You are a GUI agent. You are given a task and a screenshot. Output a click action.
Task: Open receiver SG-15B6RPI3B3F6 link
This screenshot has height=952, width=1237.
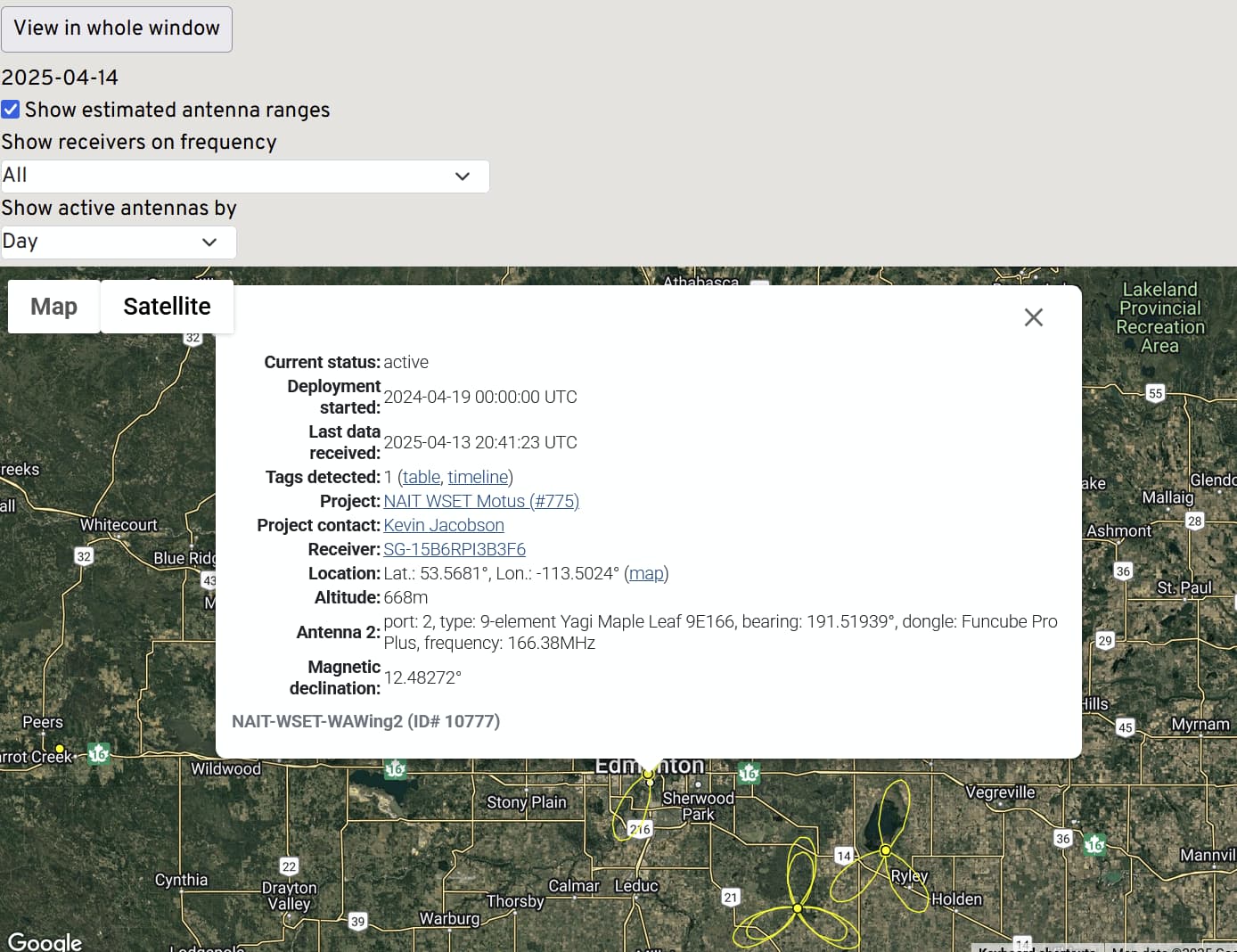(455, 549)
